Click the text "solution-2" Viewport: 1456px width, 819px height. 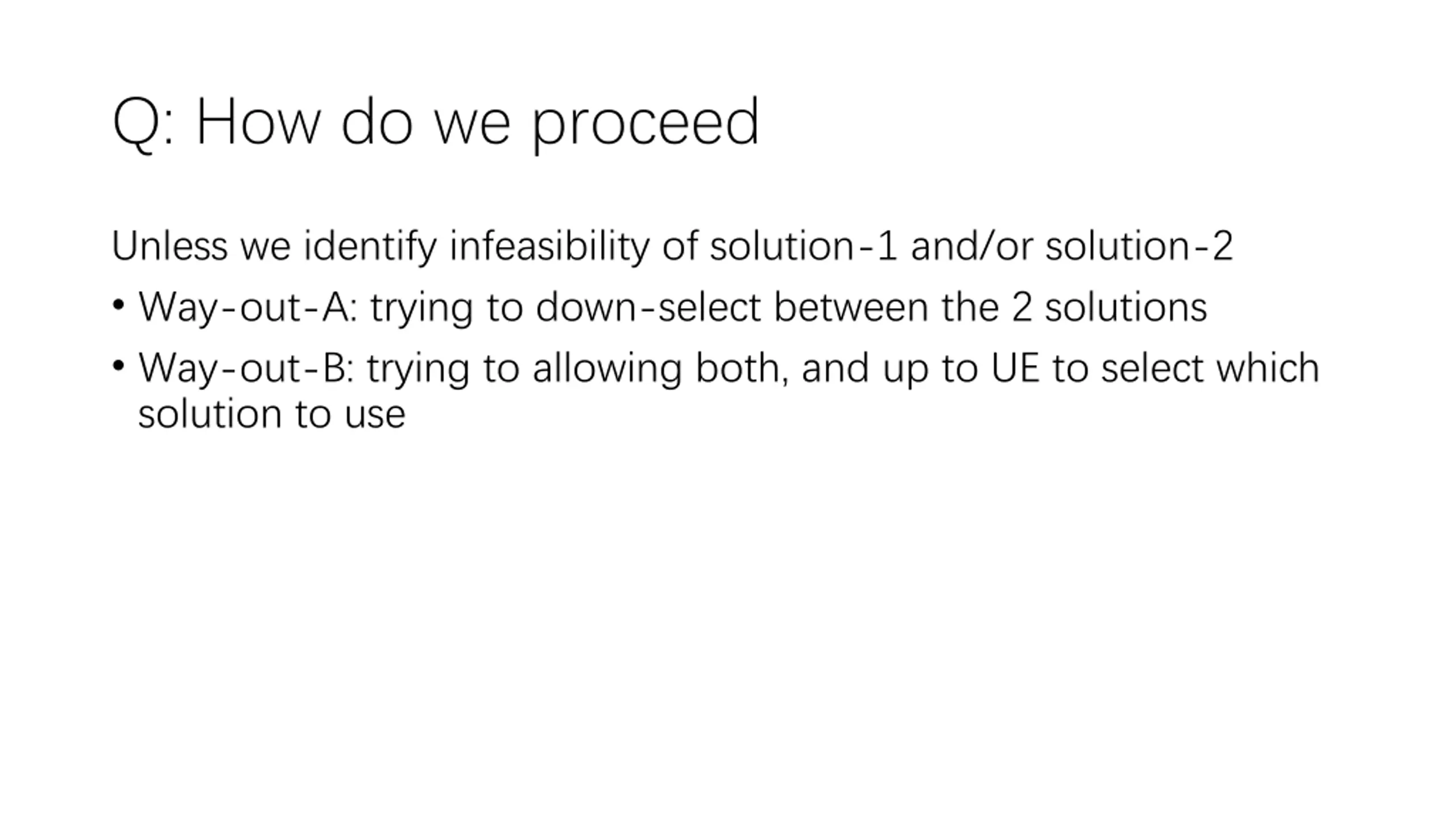point(1139,246)
